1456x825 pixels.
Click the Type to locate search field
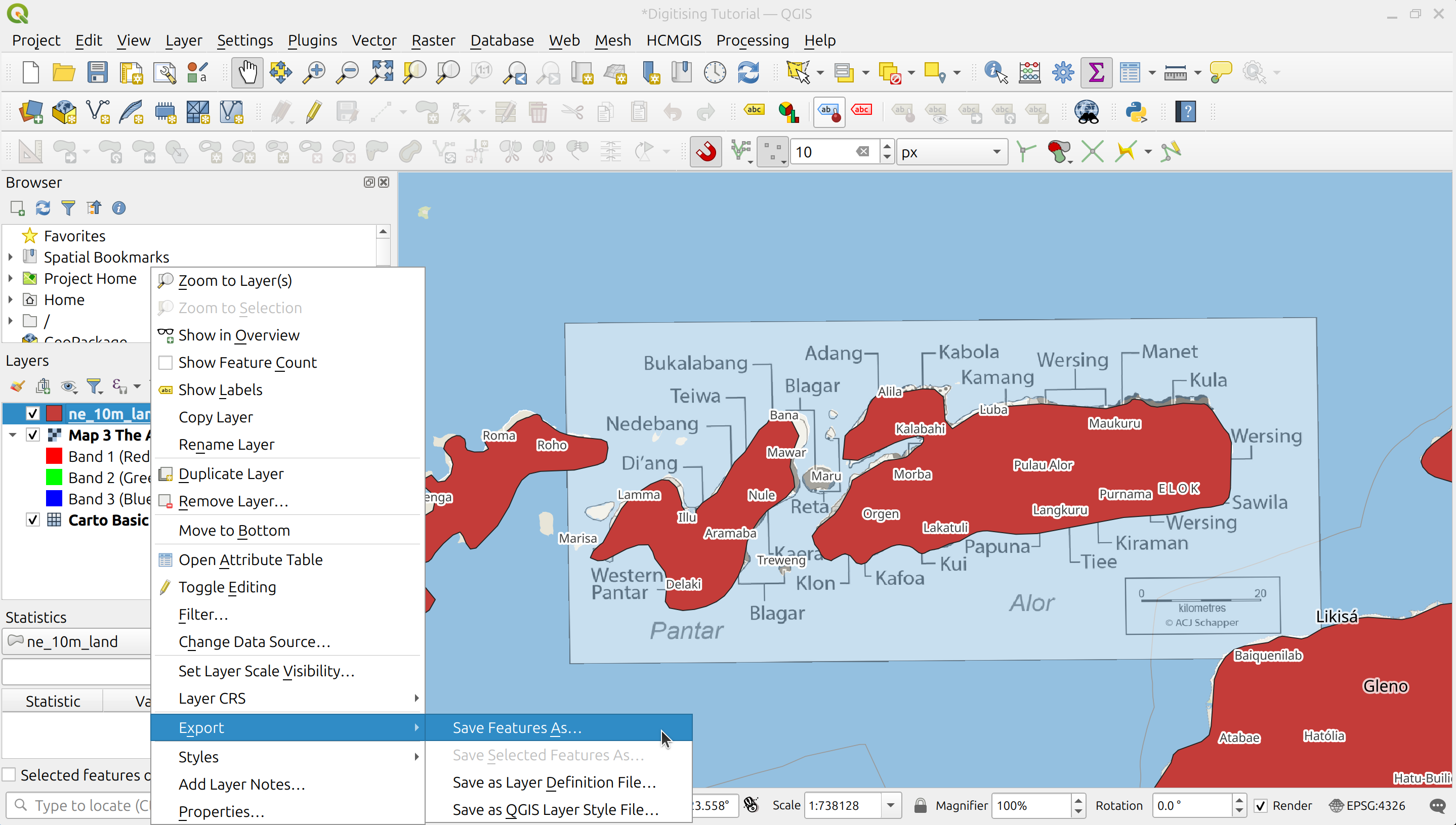(x=79, y=805)
